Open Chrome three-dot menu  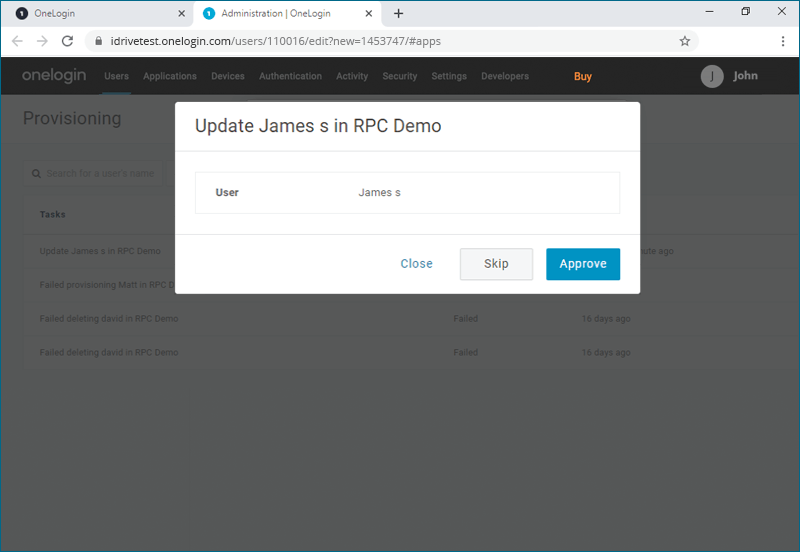point(782,41)
